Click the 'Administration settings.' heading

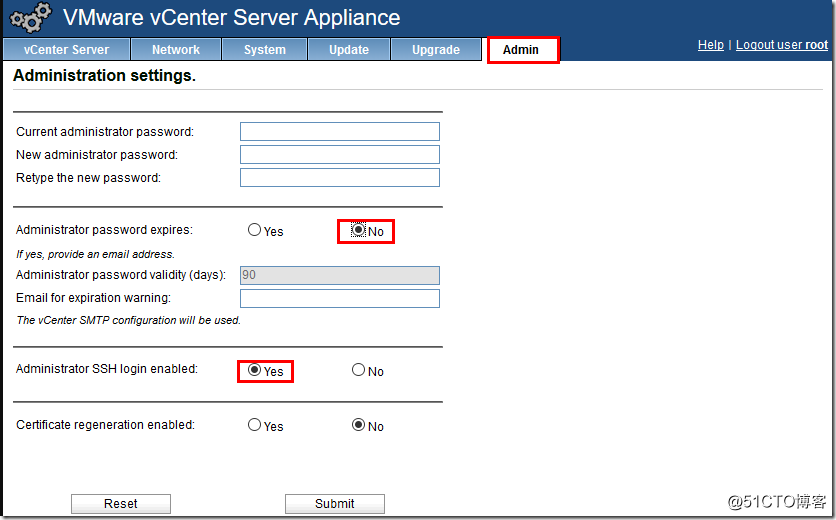coord(104,76)
